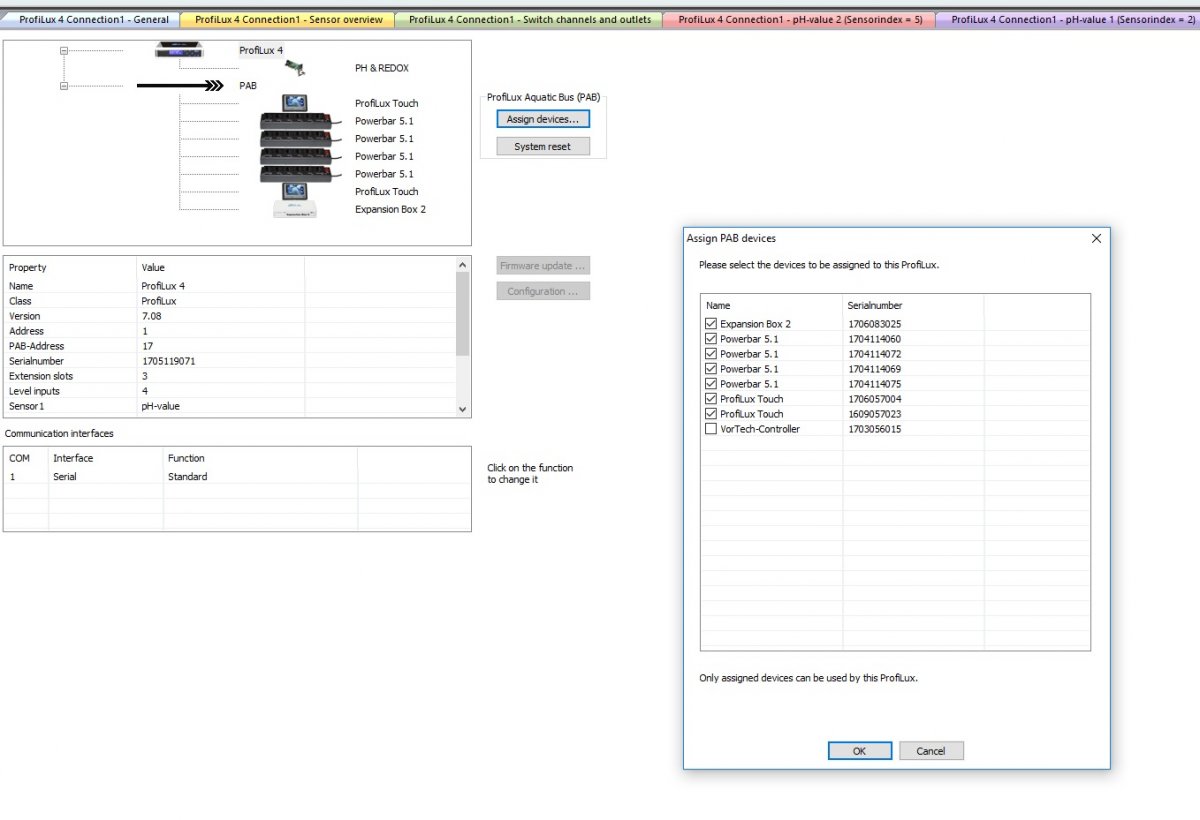Click the Configuration ... button
This screenshot has width=1200, height=820.
tap(543, 291)
